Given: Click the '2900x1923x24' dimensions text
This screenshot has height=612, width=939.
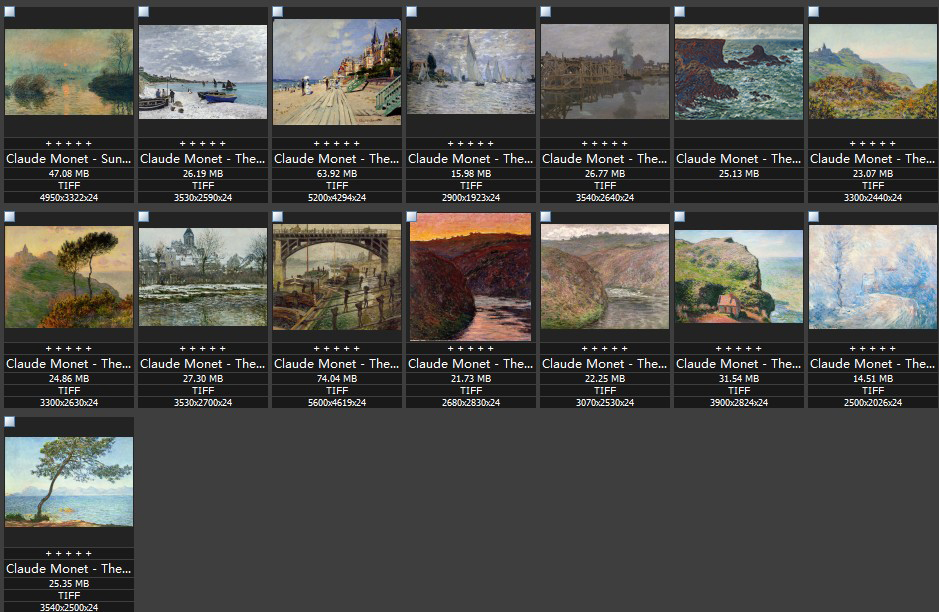Looking at the screenshot, I should pos(471,198).
